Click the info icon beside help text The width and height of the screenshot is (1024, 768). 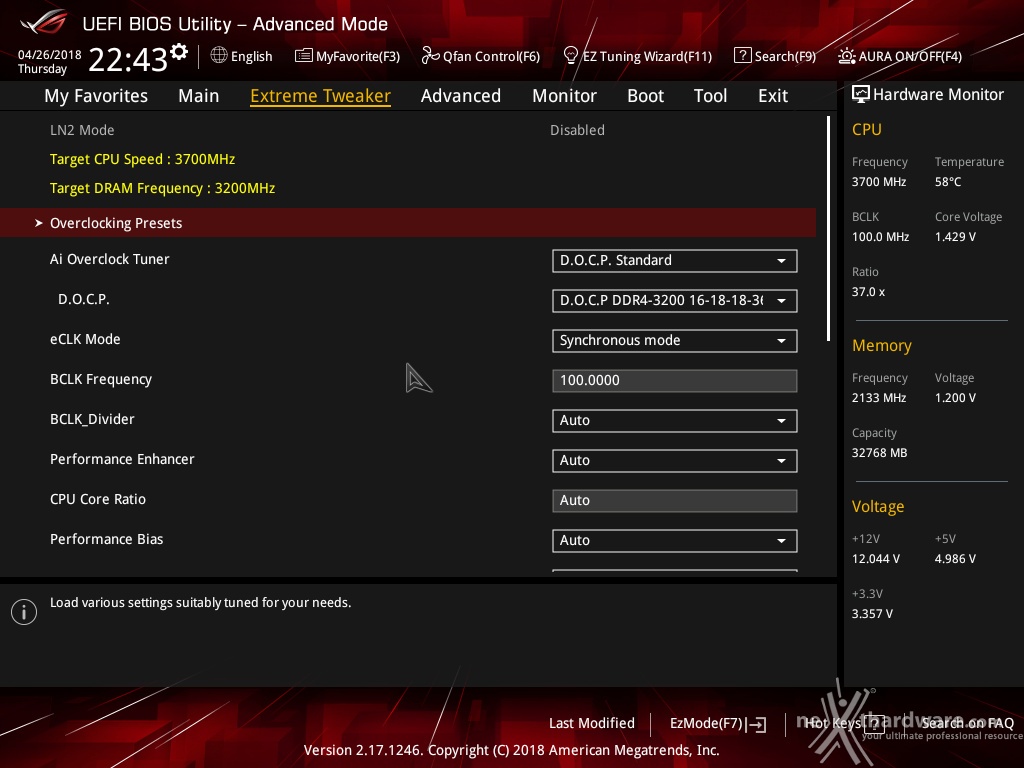click(24, 612)
